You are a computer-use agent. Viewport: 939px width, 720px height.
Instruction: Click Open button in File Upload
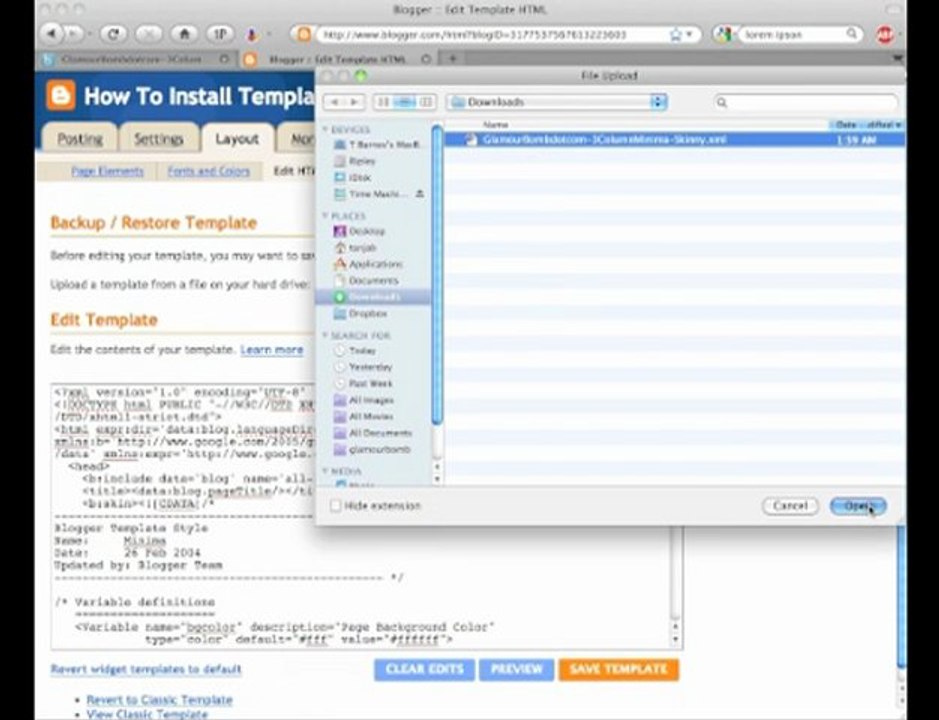858,506
